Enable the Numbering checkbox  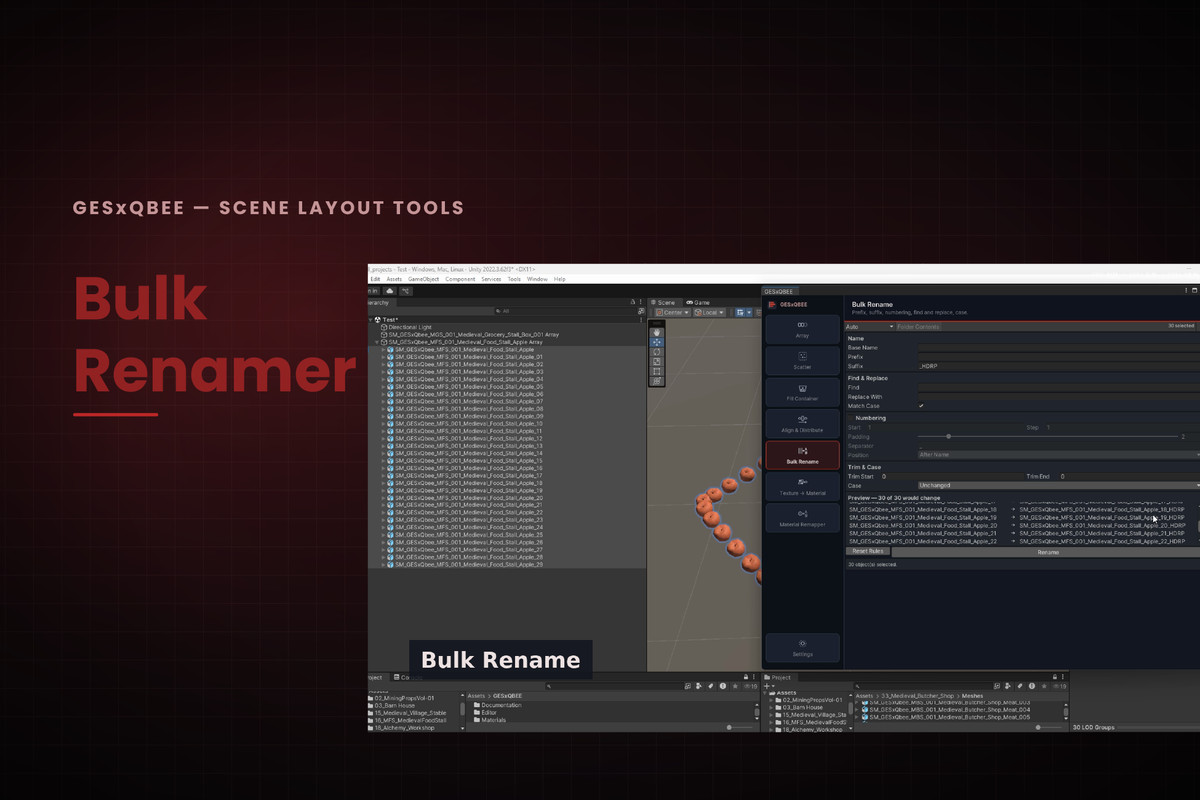coord(850,418)
